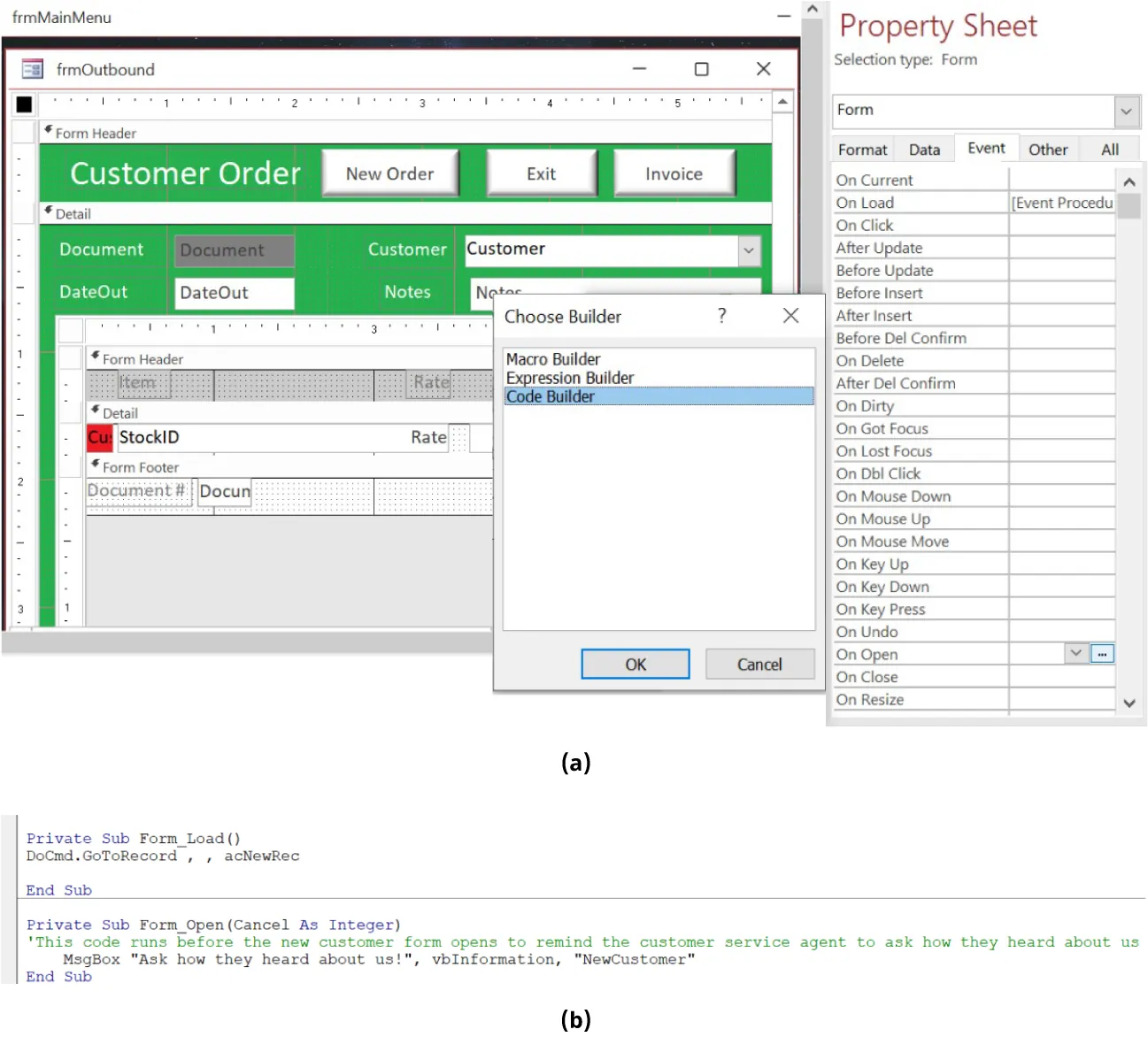Open the On Open event dropdown
Viewport: 1148px width, 1037px height.
click(1075, 653)
